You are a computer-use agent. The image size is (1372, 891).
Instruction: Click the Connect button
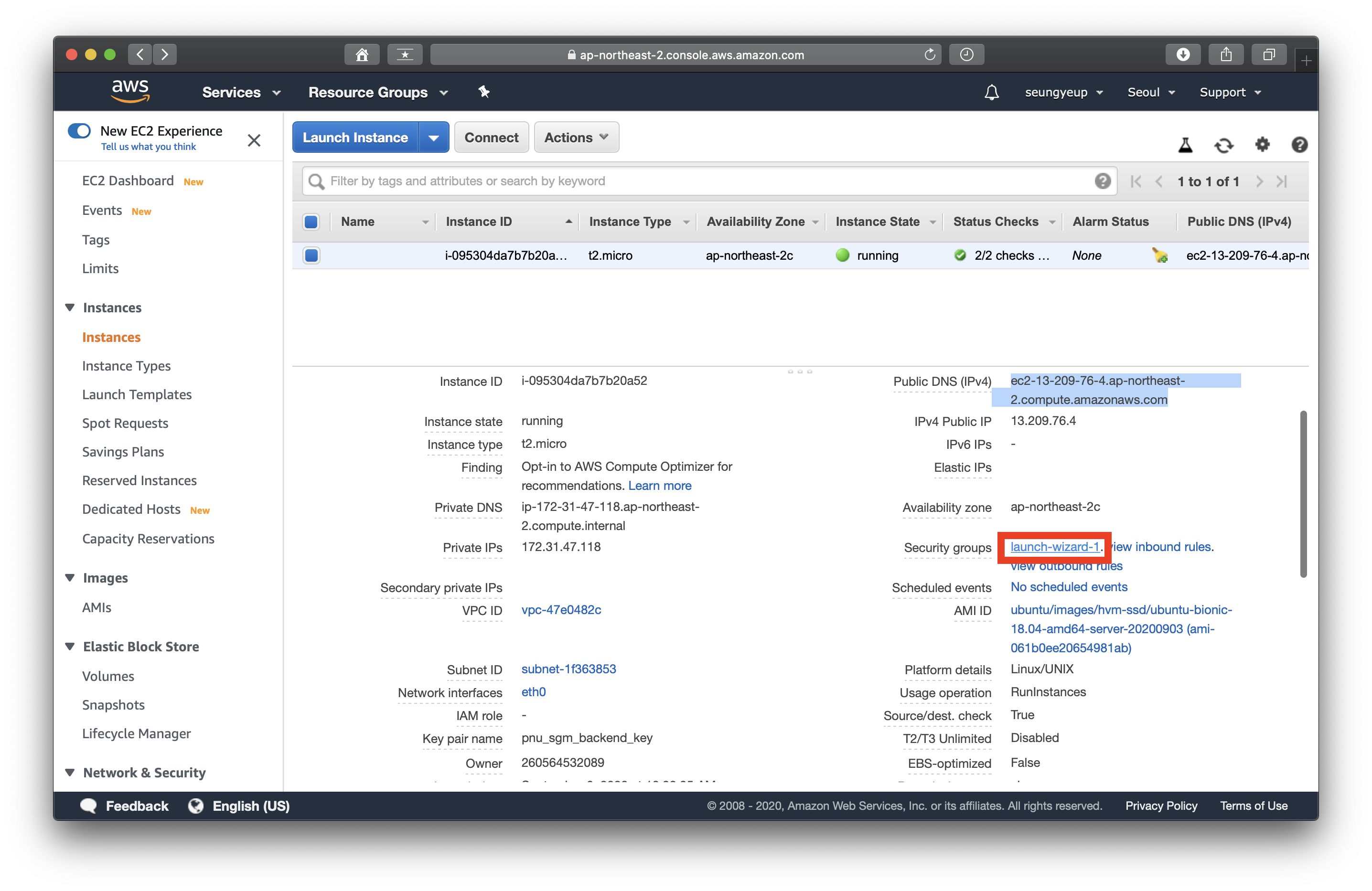pyautogui.click(x=491, y=137)
